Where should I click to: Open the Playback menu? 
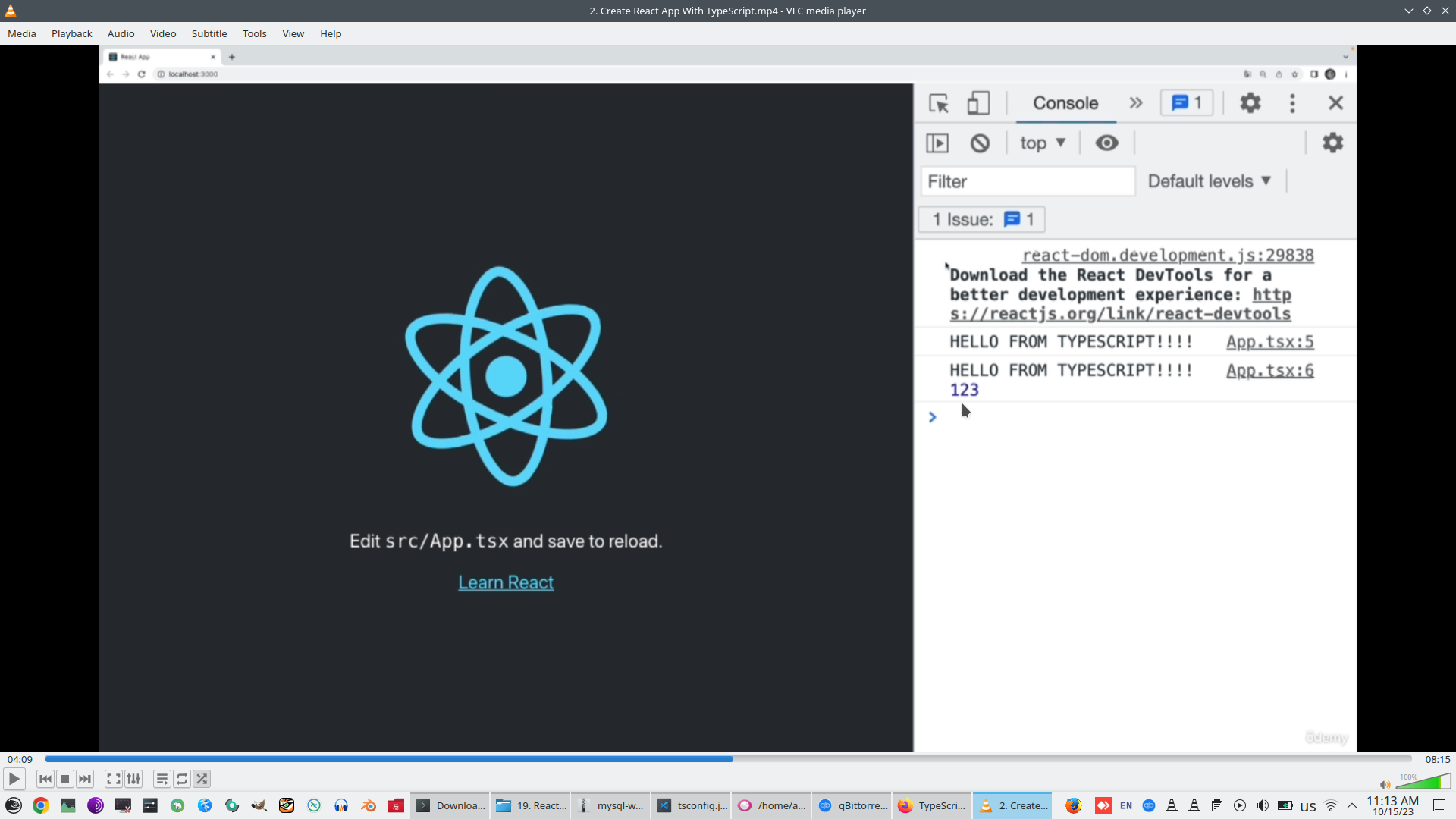(x=71, y=33)
